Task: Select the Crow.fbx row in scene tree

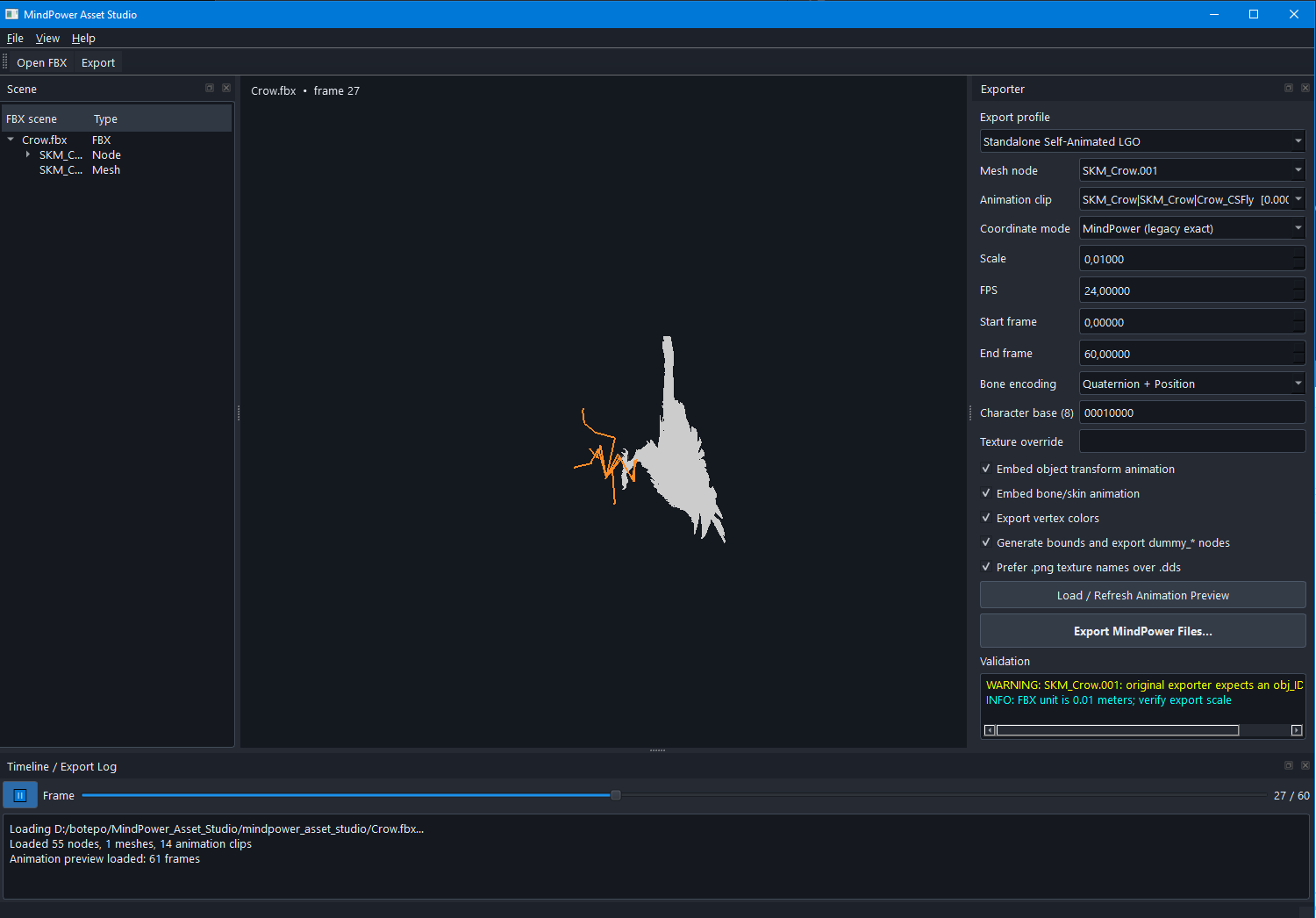Action: (117, 140)
